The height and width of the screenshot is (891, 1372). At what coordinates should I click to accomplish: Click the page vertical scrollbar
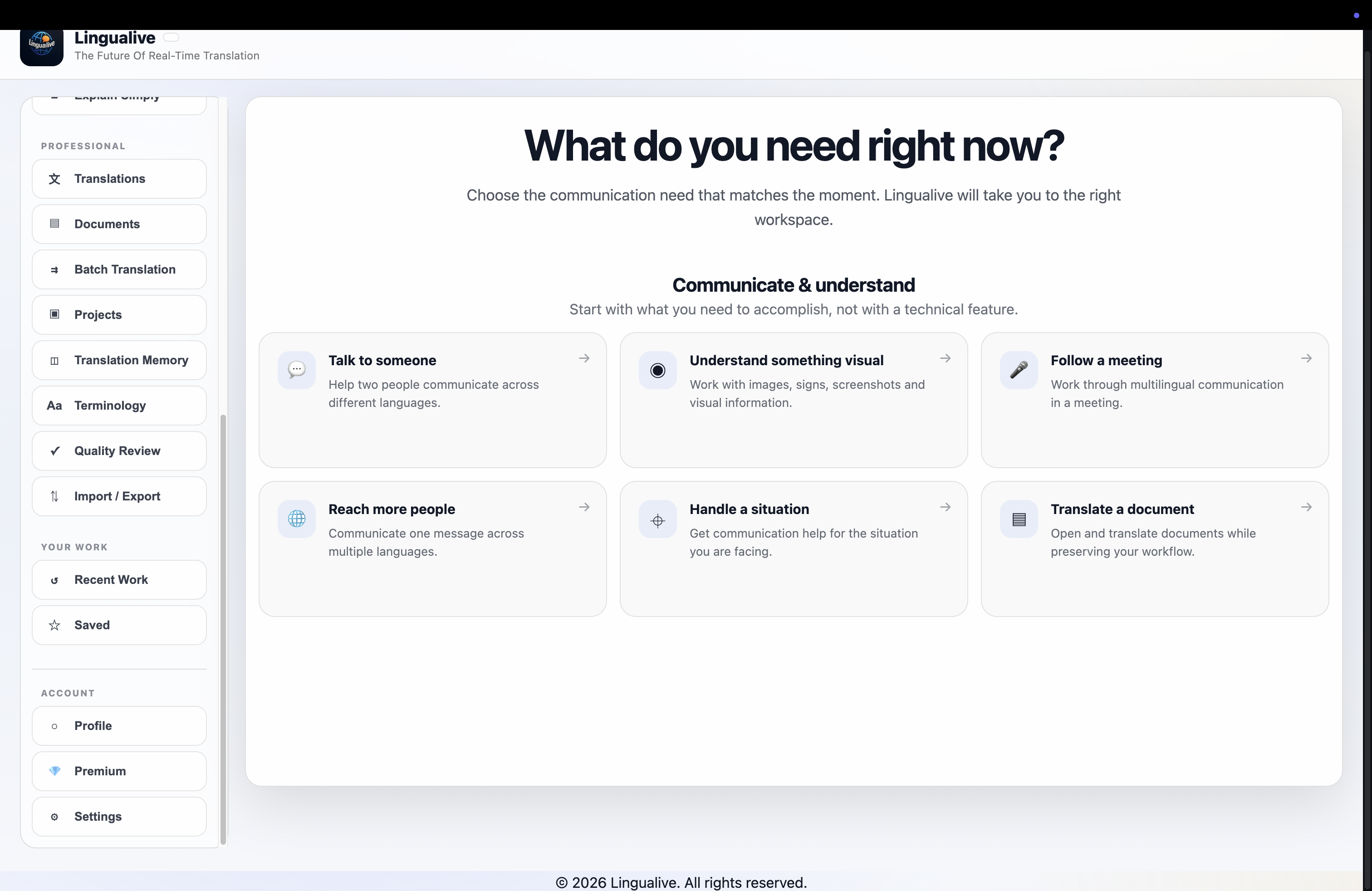(1367, 470)
